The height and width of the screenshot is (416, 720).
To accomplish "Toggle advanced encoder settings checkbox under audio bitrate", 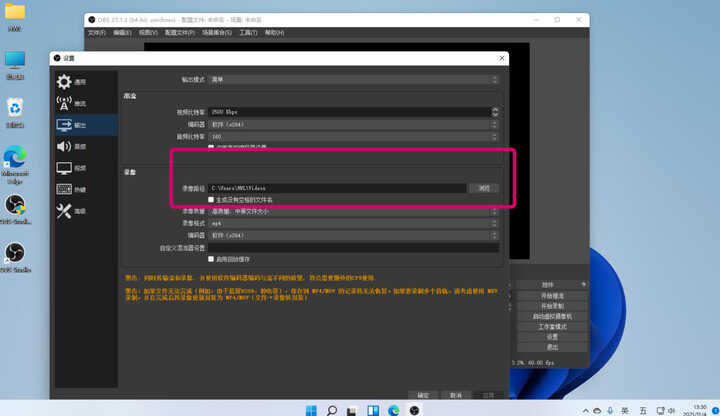I will pyautogui.click(x=211, y=147).
